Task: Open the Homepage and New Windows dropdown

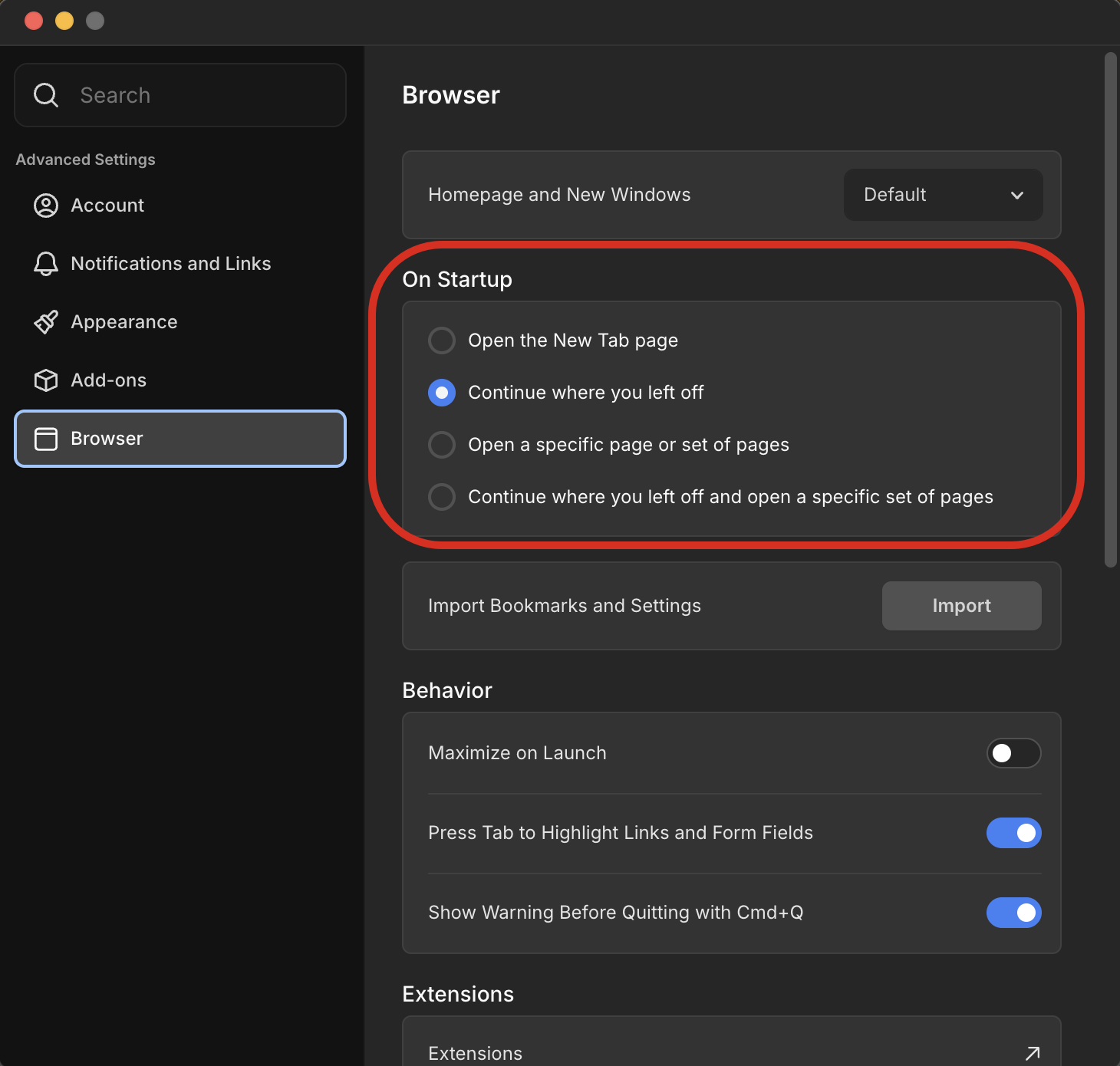Action: tap(943, 195)
